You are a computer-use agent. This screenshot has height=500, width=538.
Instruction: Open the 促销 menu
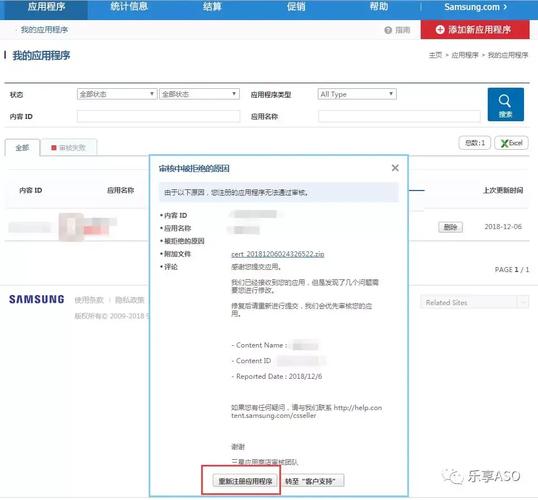pyautogui.click(x=296, y=7)
